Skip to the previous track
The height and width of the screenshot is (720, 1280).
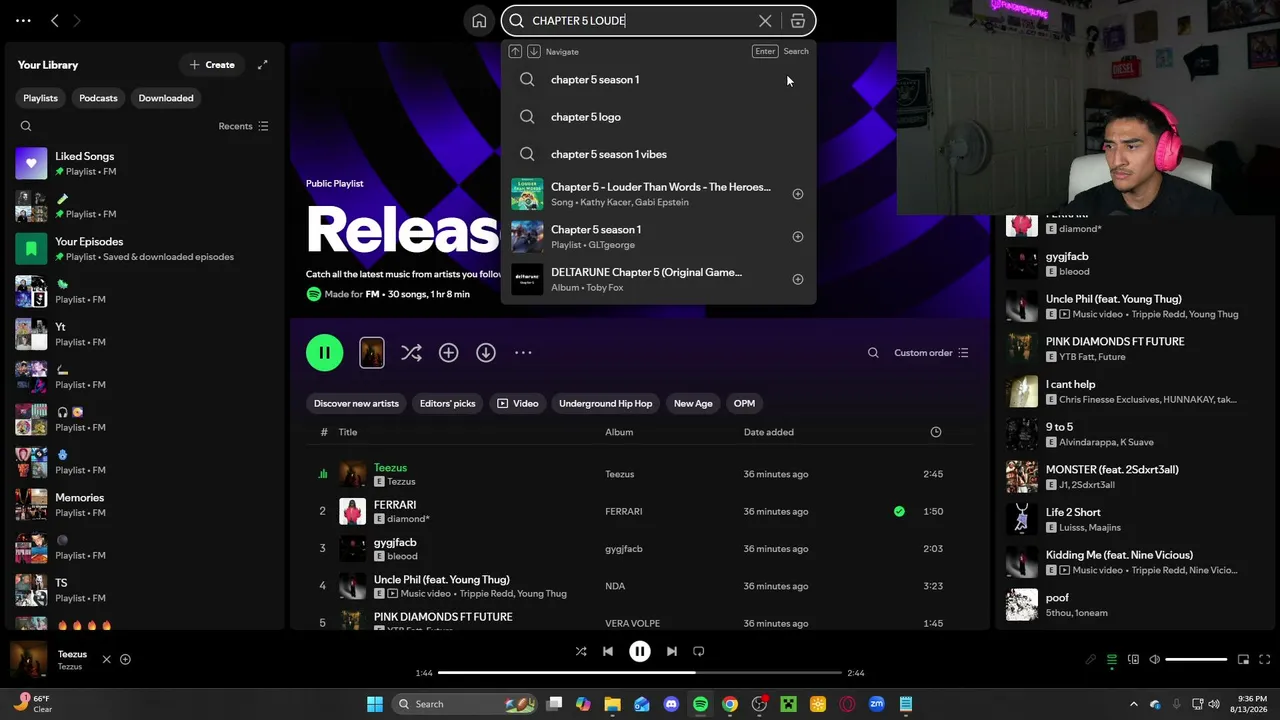608,651
